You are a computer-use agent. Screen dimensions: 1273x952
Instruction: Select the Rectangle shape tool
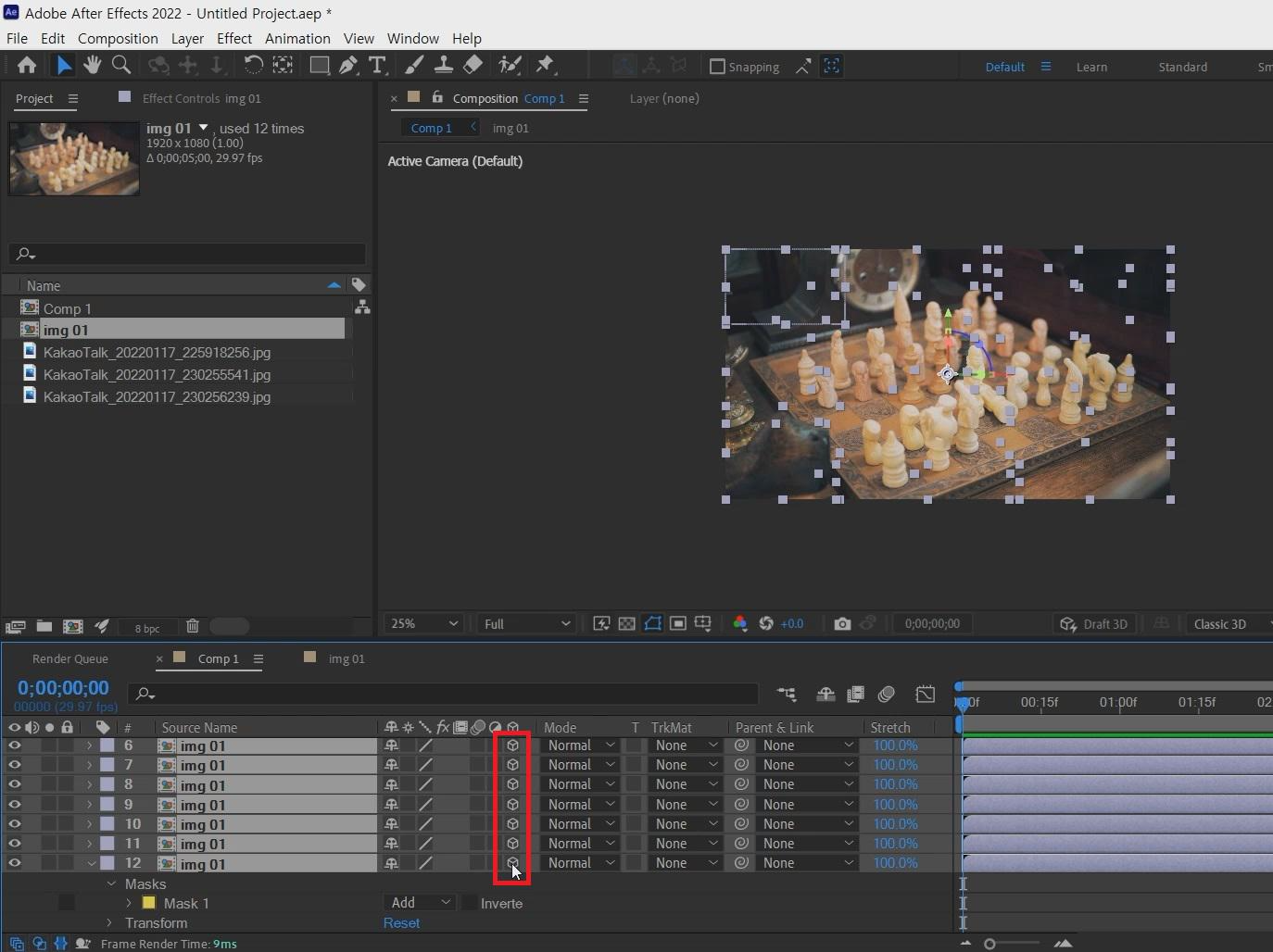coord(319,65)
